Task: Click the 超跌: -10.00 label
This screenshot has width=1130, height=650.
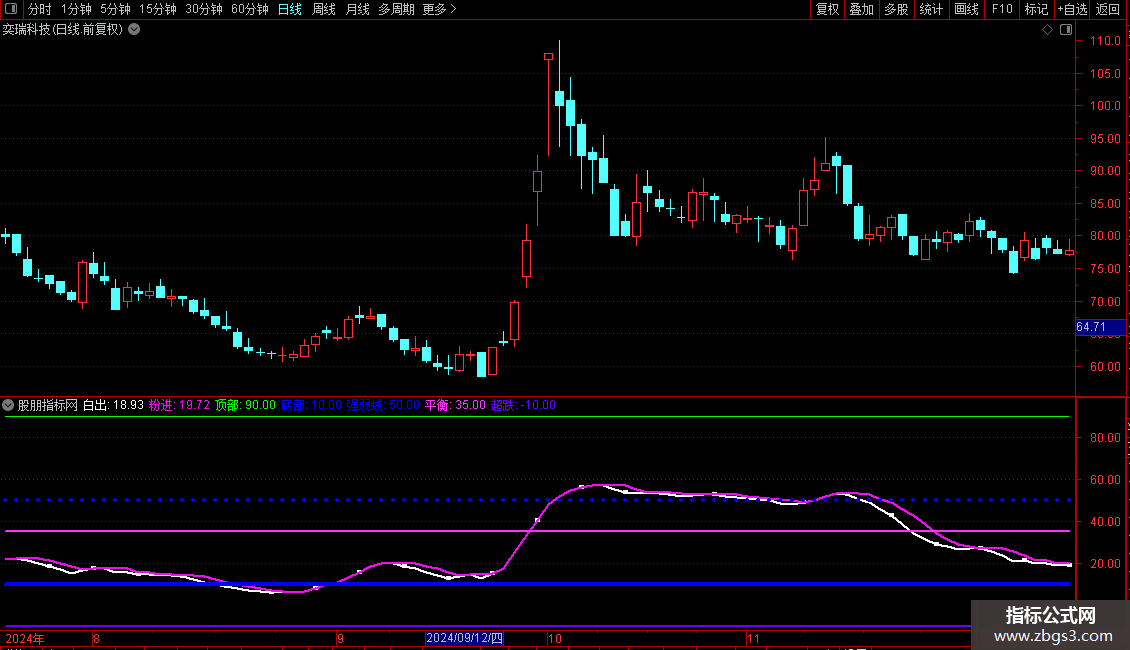Action: pos(523,405)
